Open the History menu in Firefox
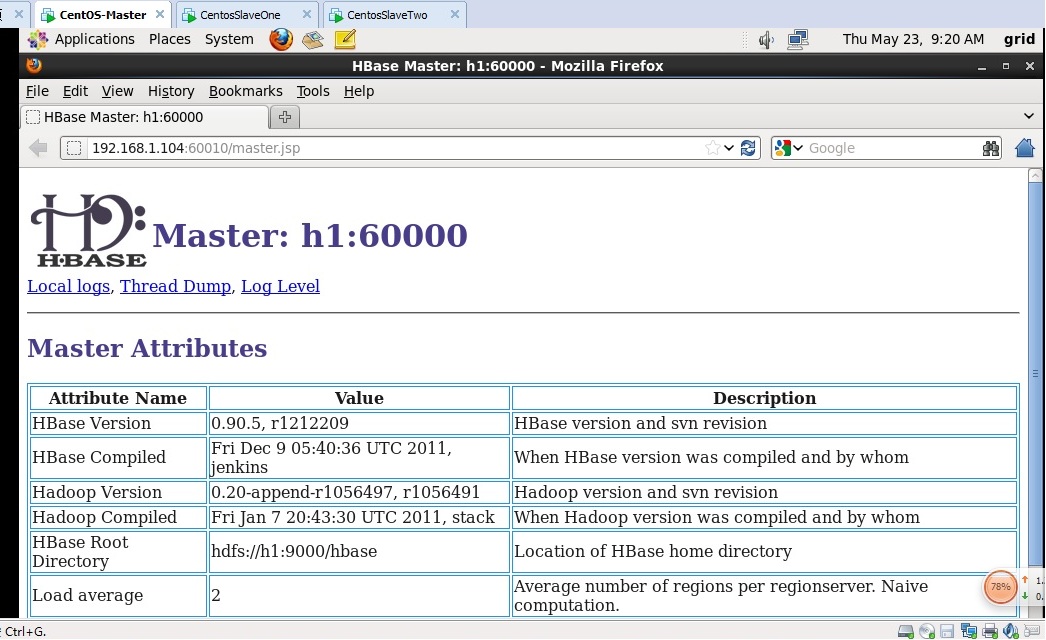 click(170, 91)
